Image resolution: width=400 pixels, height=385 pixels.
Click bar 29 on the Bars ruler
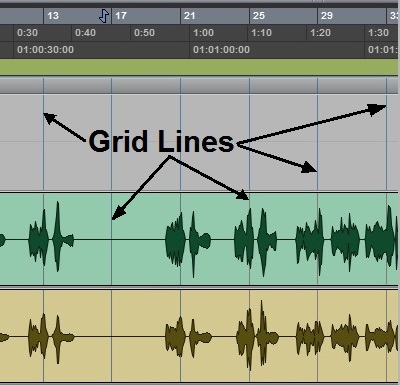327,16
